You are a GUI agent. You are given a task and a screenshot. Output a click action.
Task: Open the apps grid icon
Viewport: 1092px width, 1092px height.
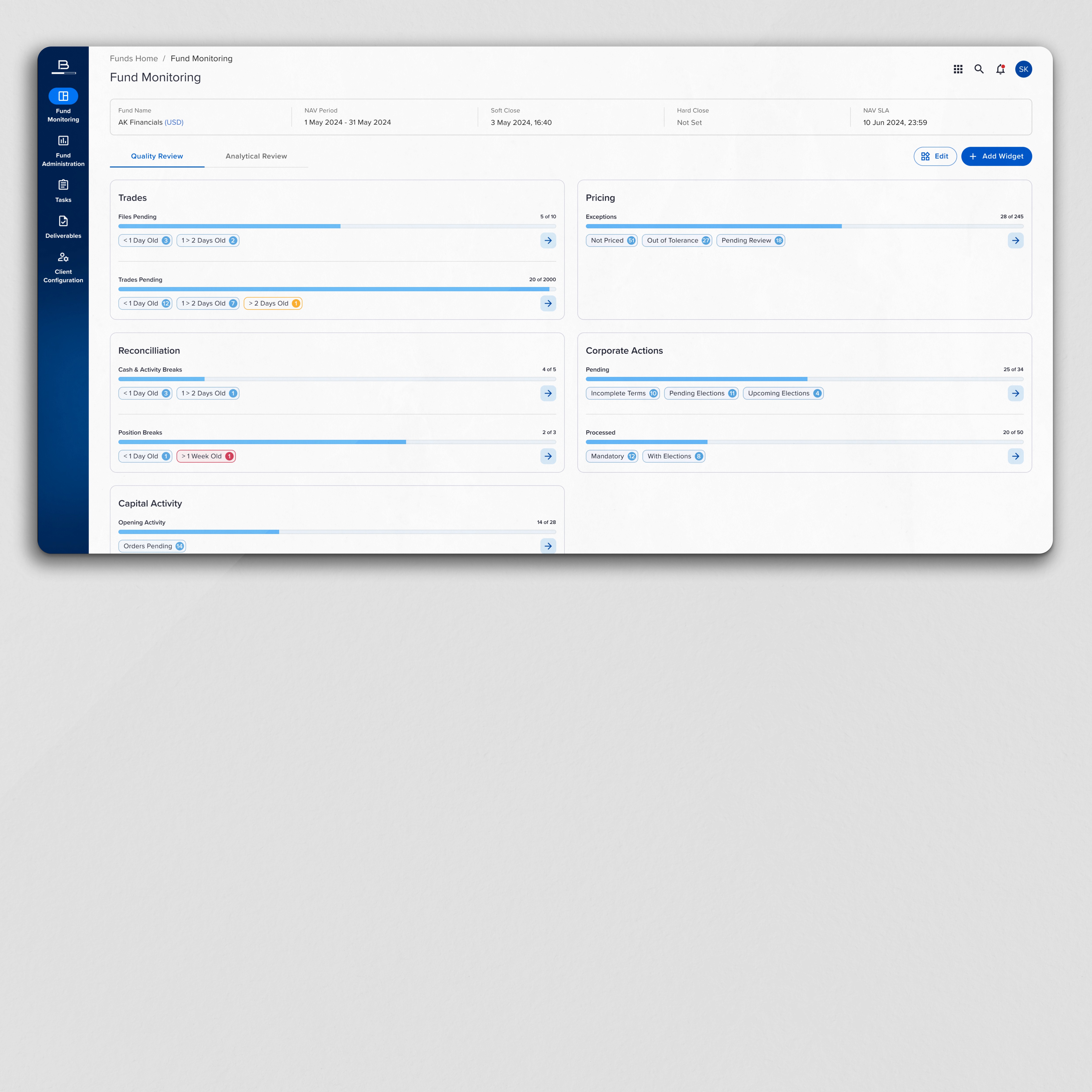[x=958, y=69]
